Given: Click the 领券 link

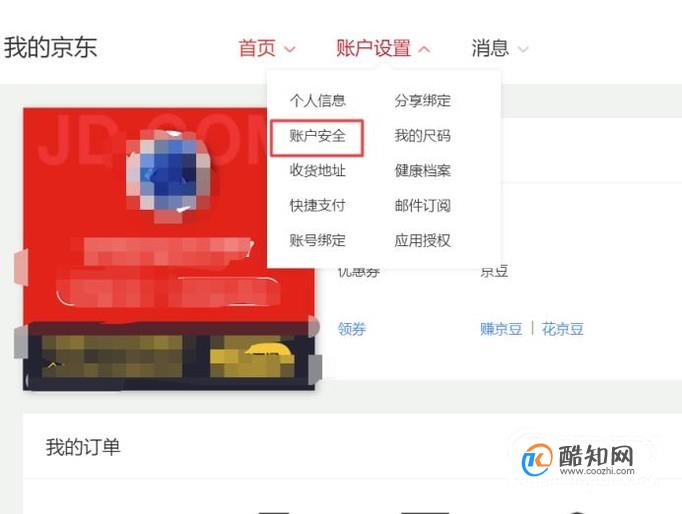Looking at the screenshot, I should 352,329.
